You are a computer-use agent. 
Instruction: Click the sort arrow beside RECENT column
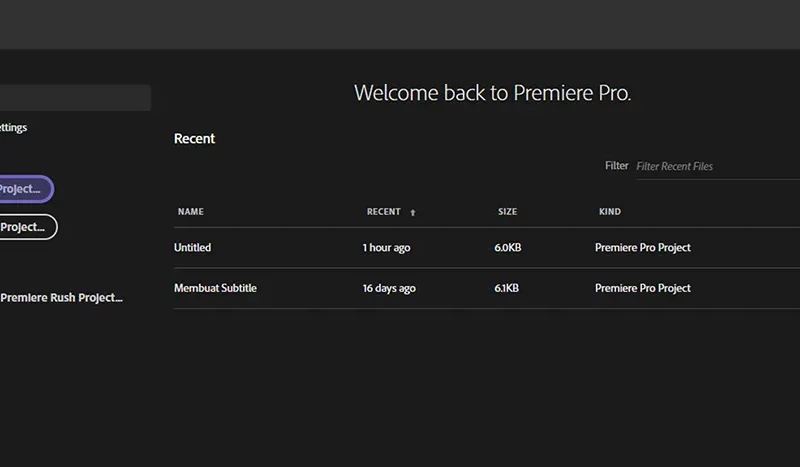click(413, 212)
